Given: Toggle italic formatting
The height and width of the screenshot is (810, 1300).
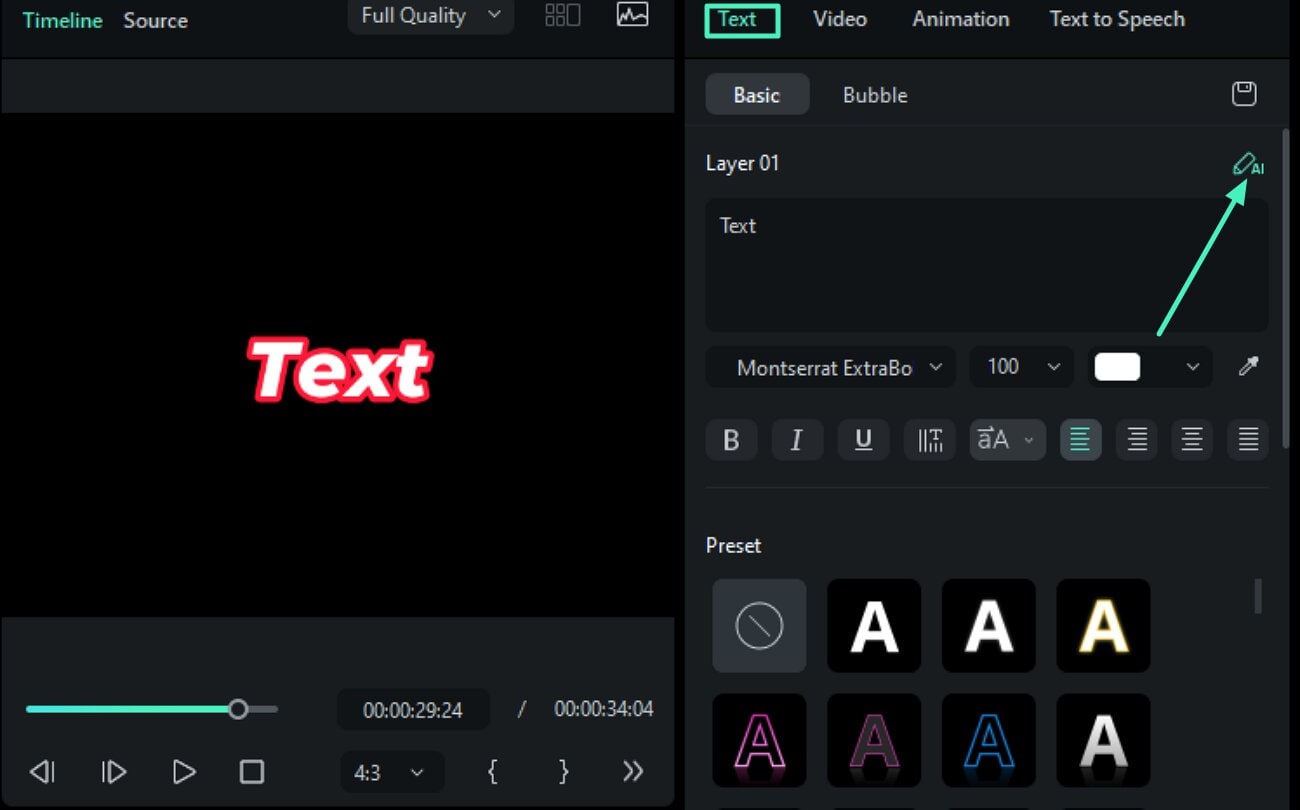Looking at the screenshot, I should tap(797, 440).
